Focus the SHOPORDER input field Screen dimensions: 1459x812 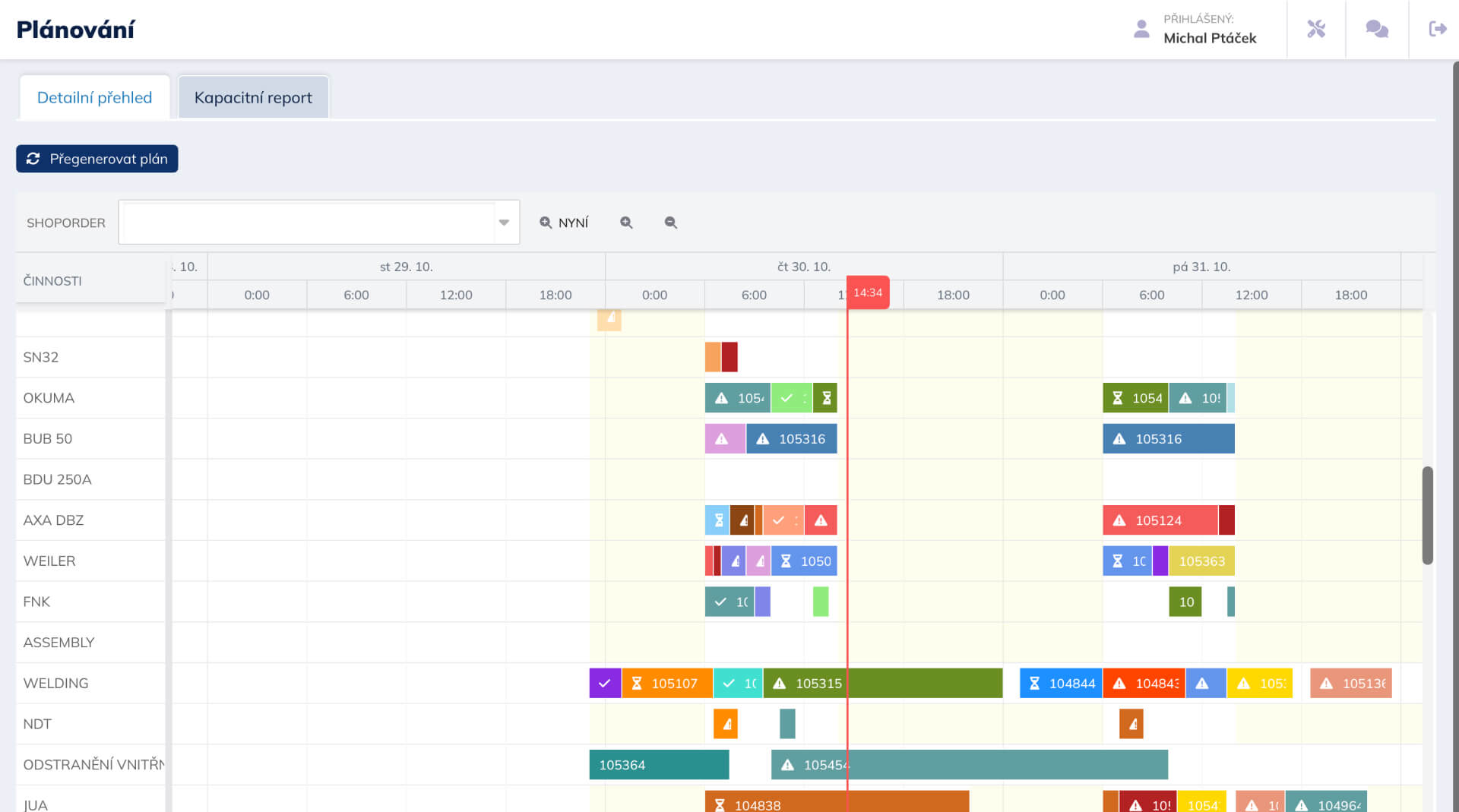[x=309, y=223]
